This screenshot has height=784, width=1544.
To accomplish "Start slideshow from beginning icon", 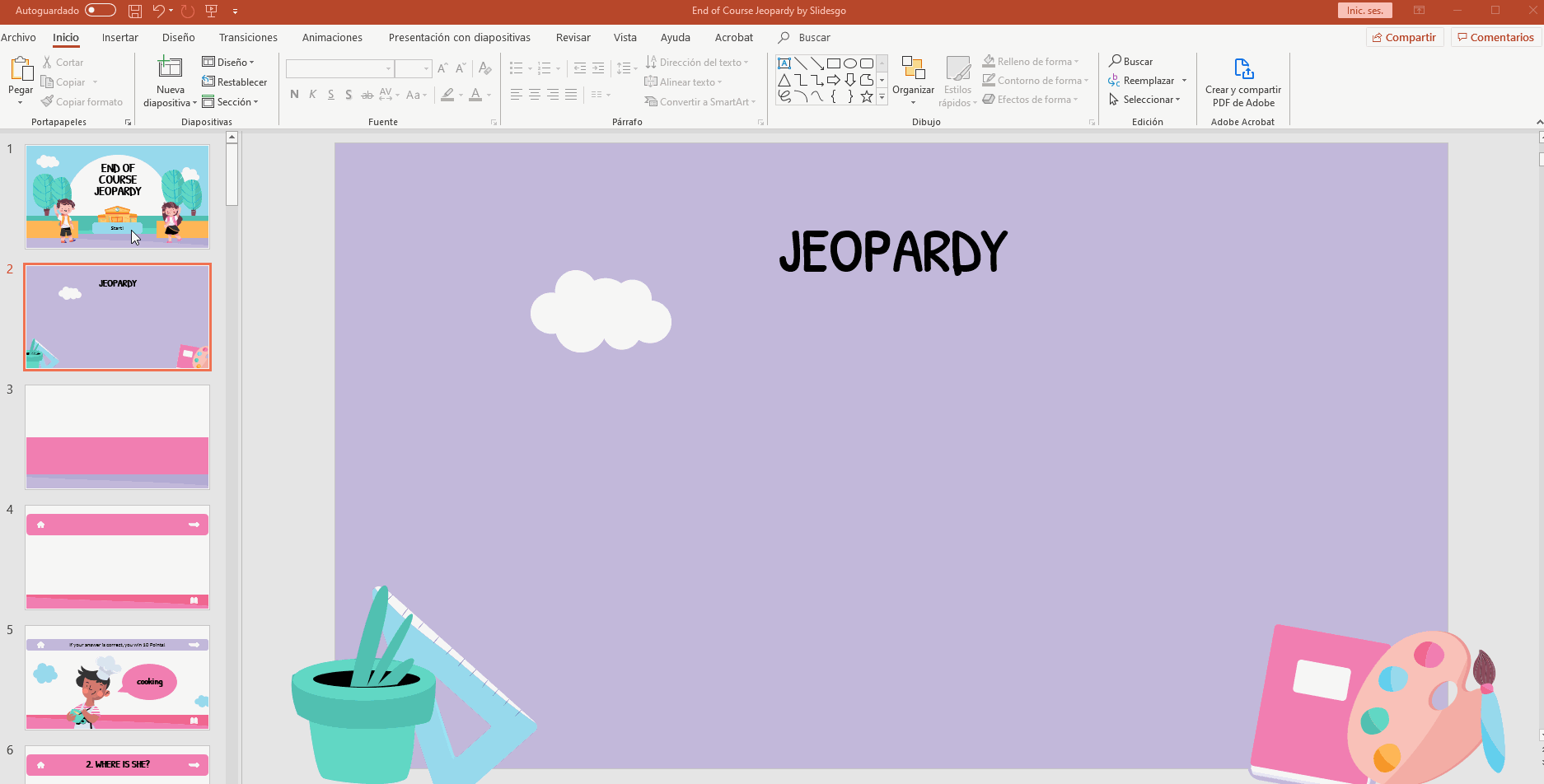I will [x=212, y=11].
